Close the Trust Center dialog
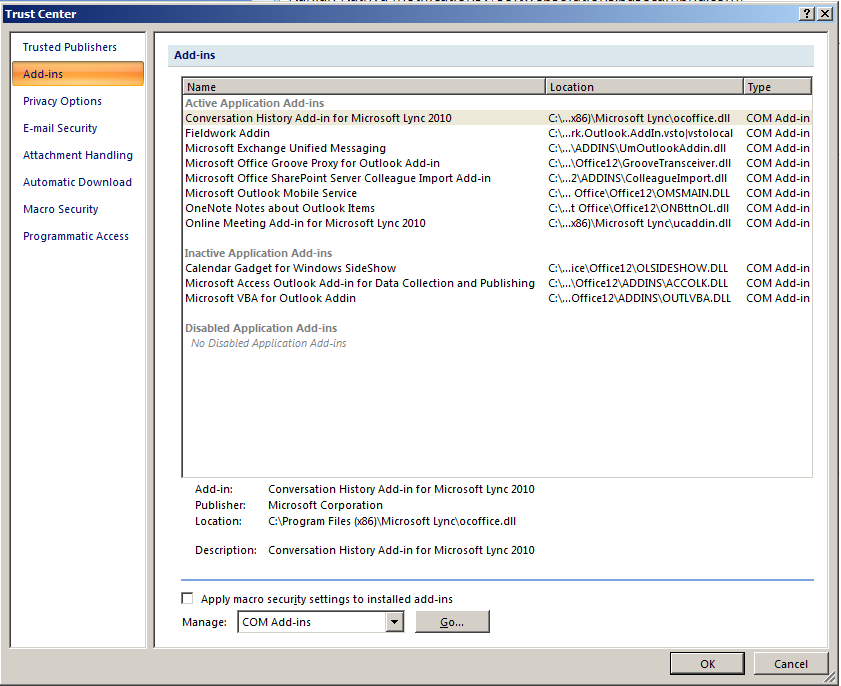Viewport: 841px width, 686px height. 824,14
